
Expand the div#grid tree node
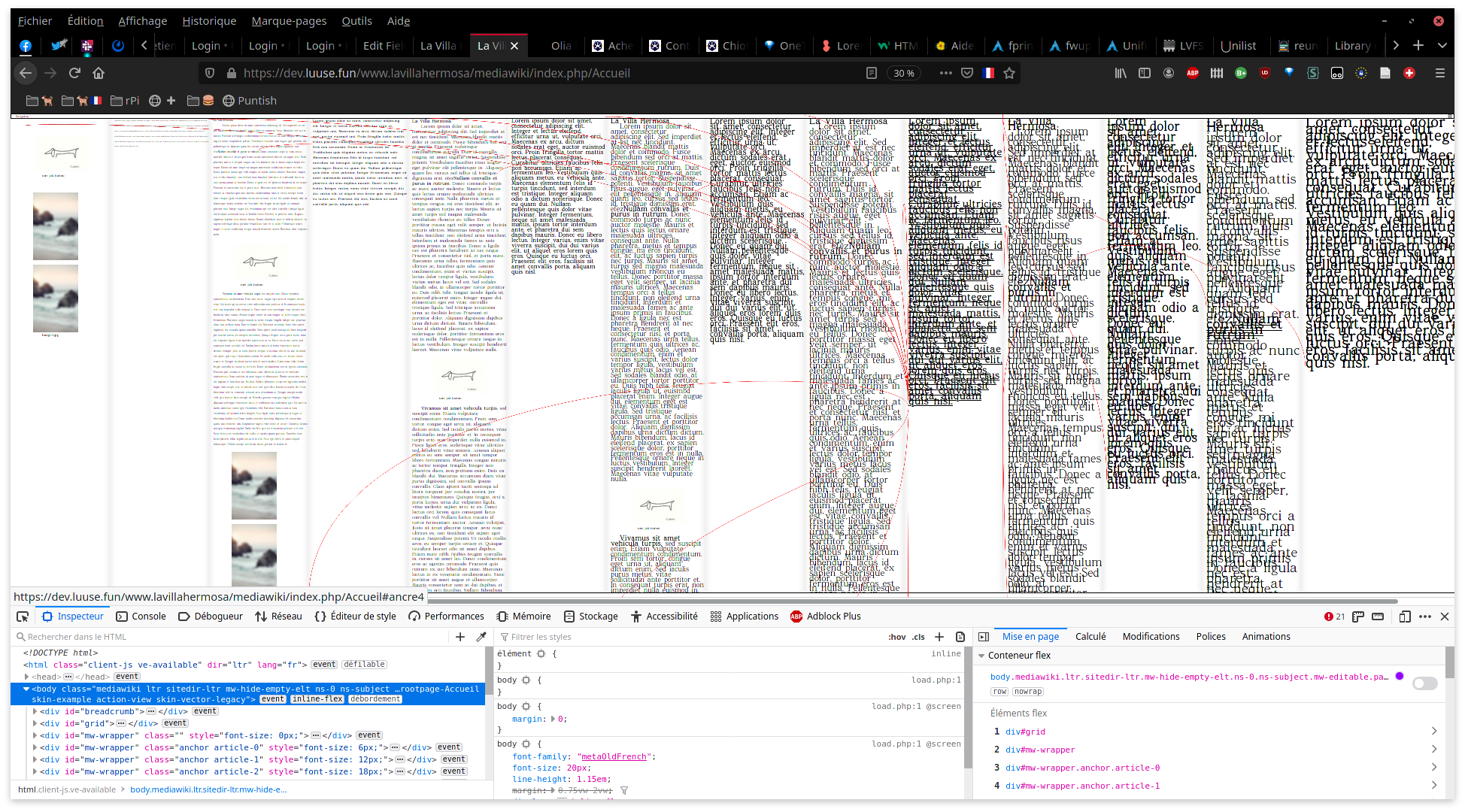click(35, 723)
